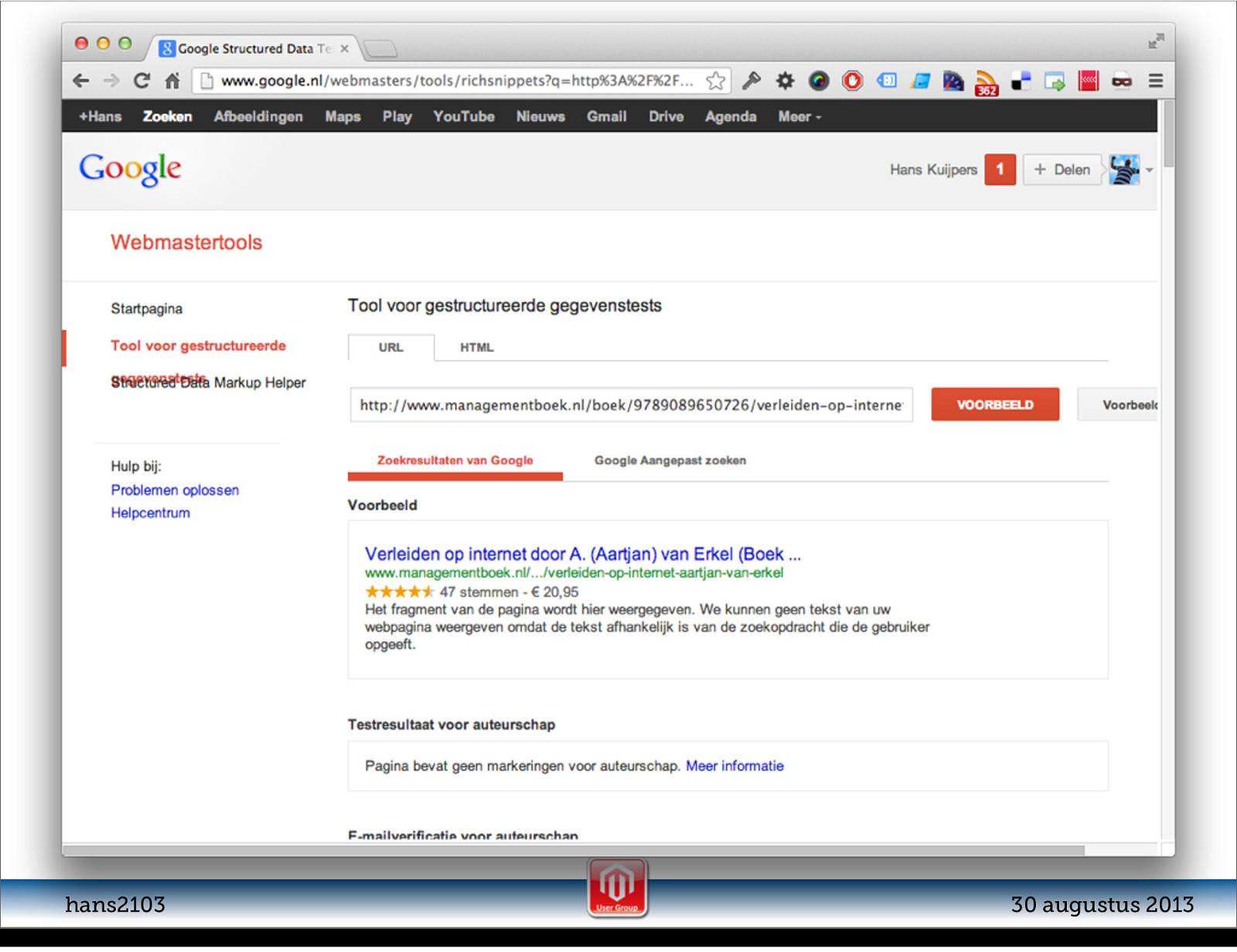Open the RSS feed extension showing 362
1237x952 pixels.
click(987, 83)
